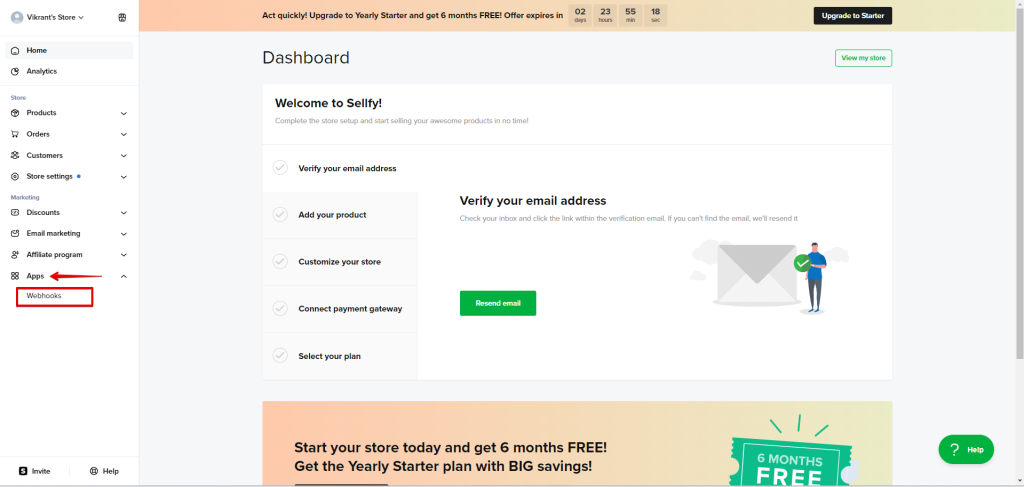1024x487 pixels.
Task: Click the Customers people icon
Action: (15, 155)
